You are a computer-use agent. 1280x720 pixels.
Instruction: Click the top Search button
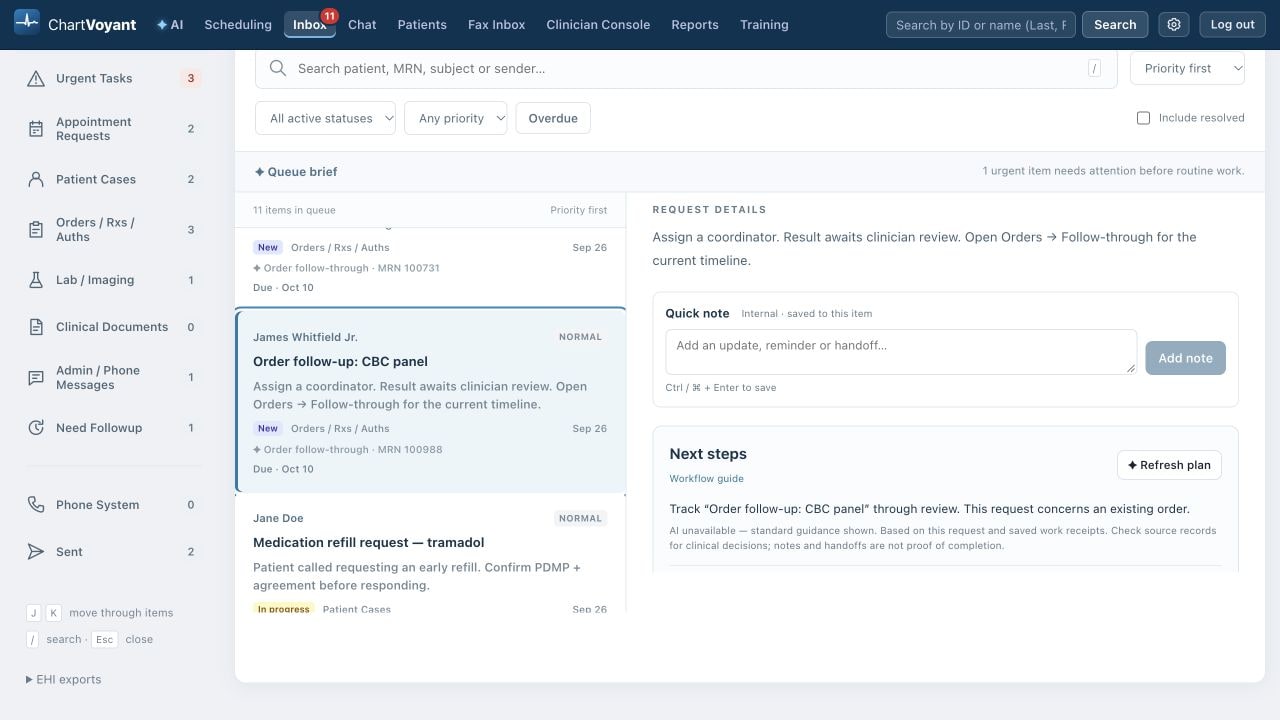(1115, 25)
